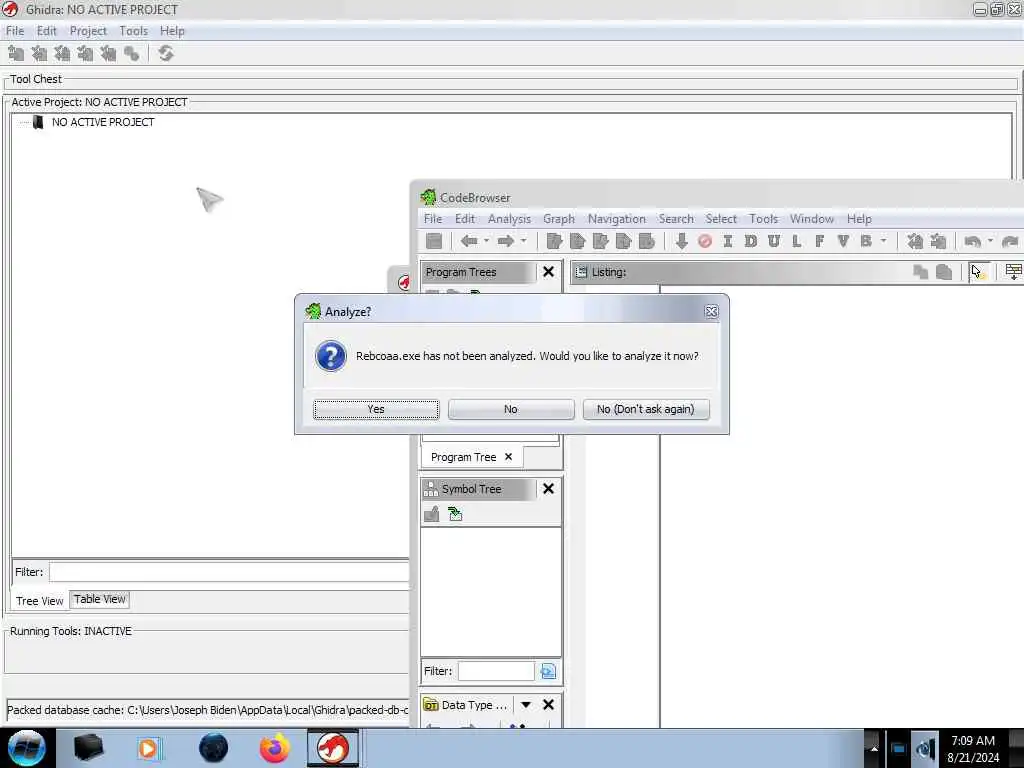Open the bookmark type dropdown arrow after B
Image resolution: width=1024 pixels, height=768 pixels.
click(884, 241)
